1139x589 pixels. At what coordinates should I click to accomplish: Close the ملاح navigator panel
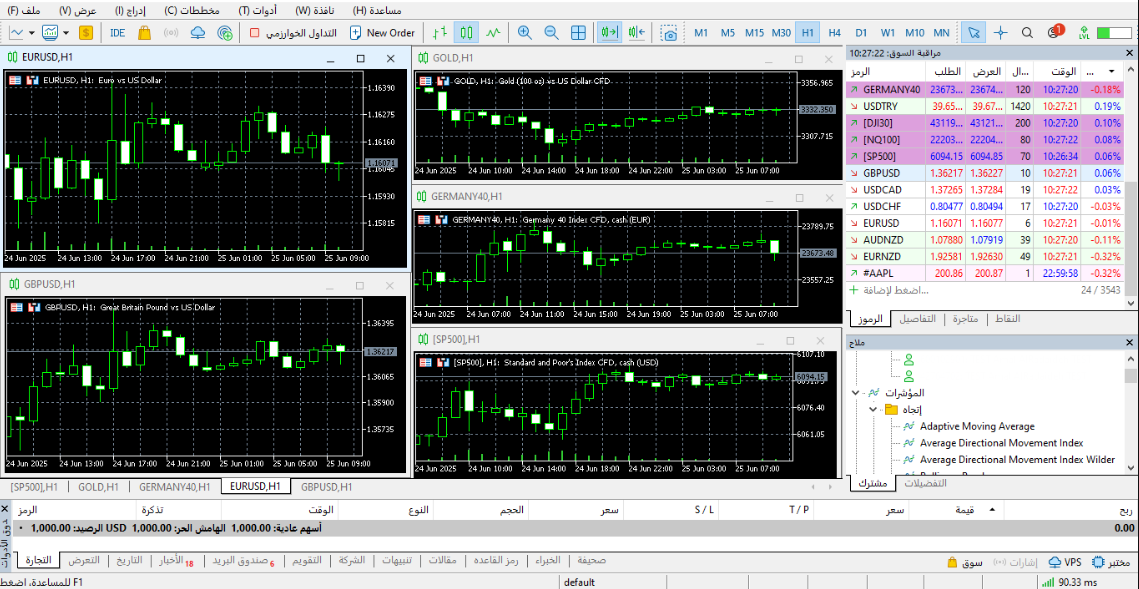click(1130, 342)
